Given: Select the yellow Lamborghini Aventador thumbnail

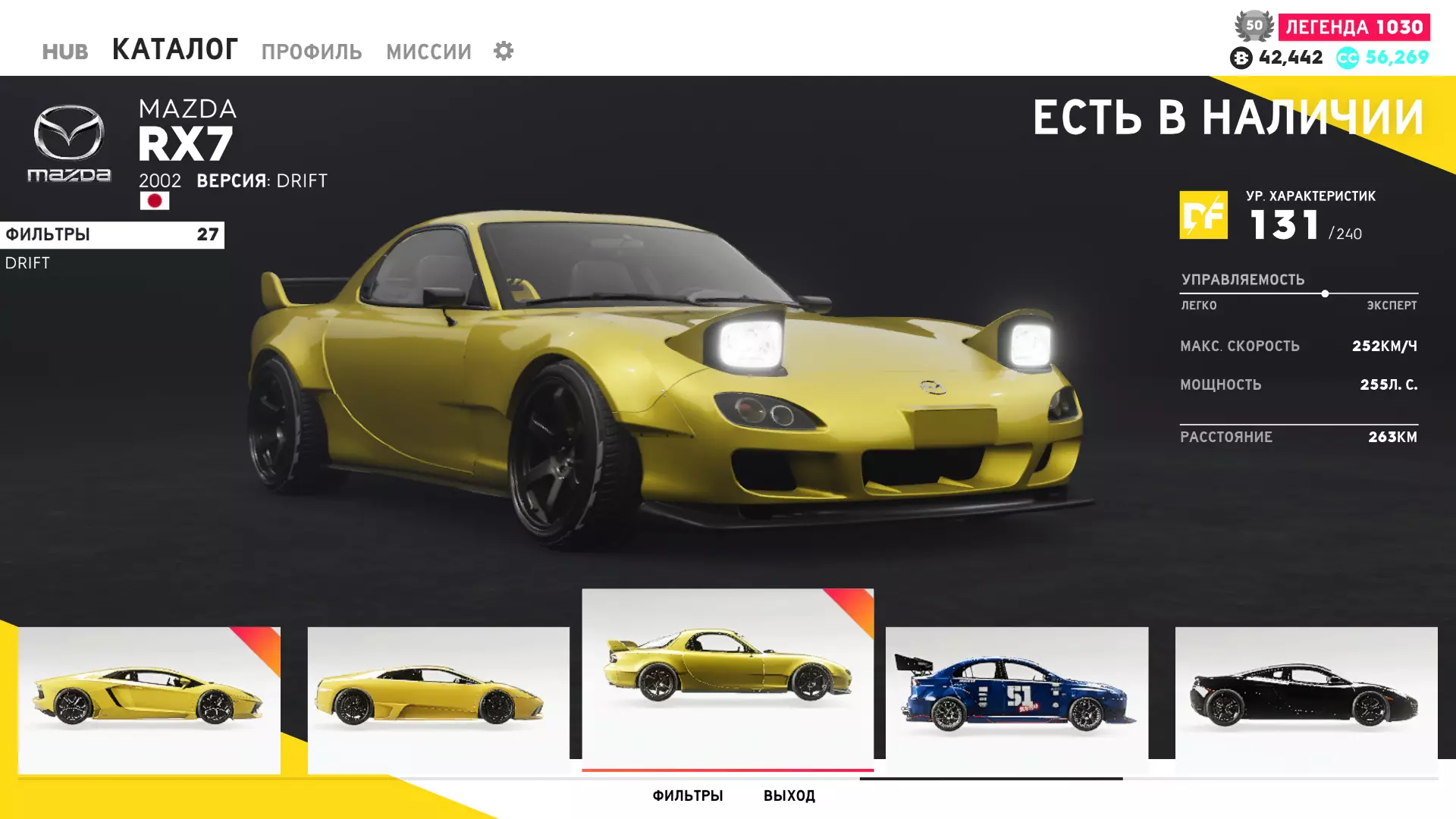Looking at the screenshot, I should (x=149, y=699).
